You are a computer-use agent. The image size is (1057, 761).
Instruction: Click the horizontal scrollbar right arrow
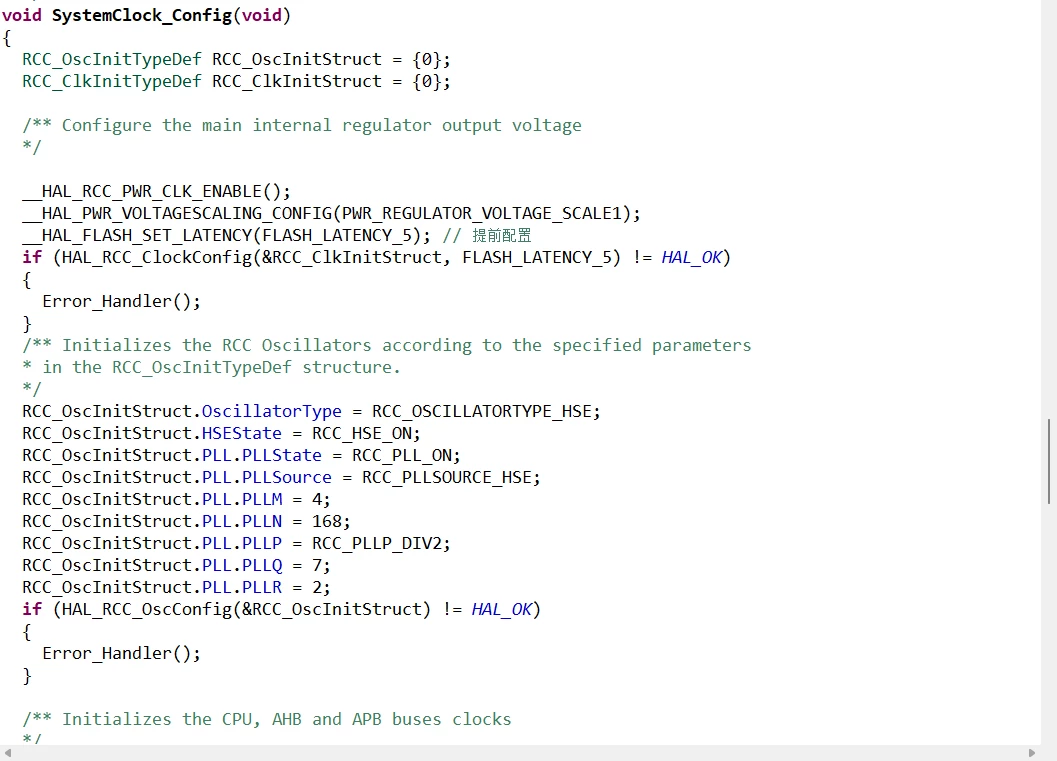pos(1031,753)
